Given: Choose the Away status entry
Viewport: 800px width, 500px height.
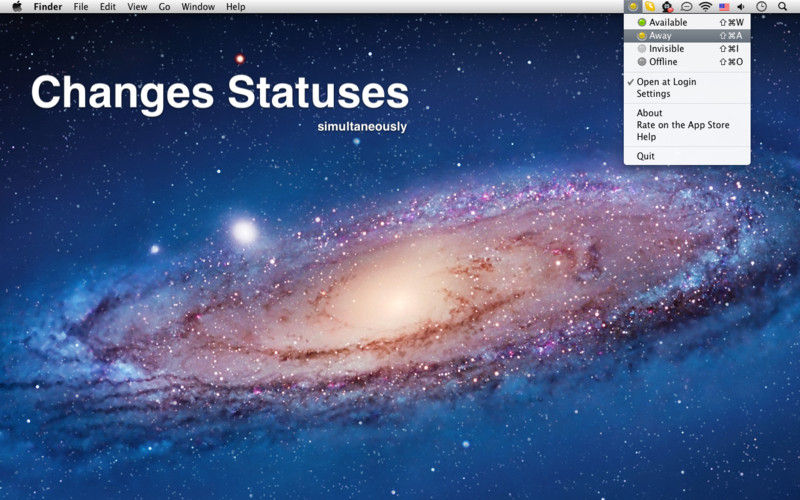Looking at the screenshot, I should (687, 36).
